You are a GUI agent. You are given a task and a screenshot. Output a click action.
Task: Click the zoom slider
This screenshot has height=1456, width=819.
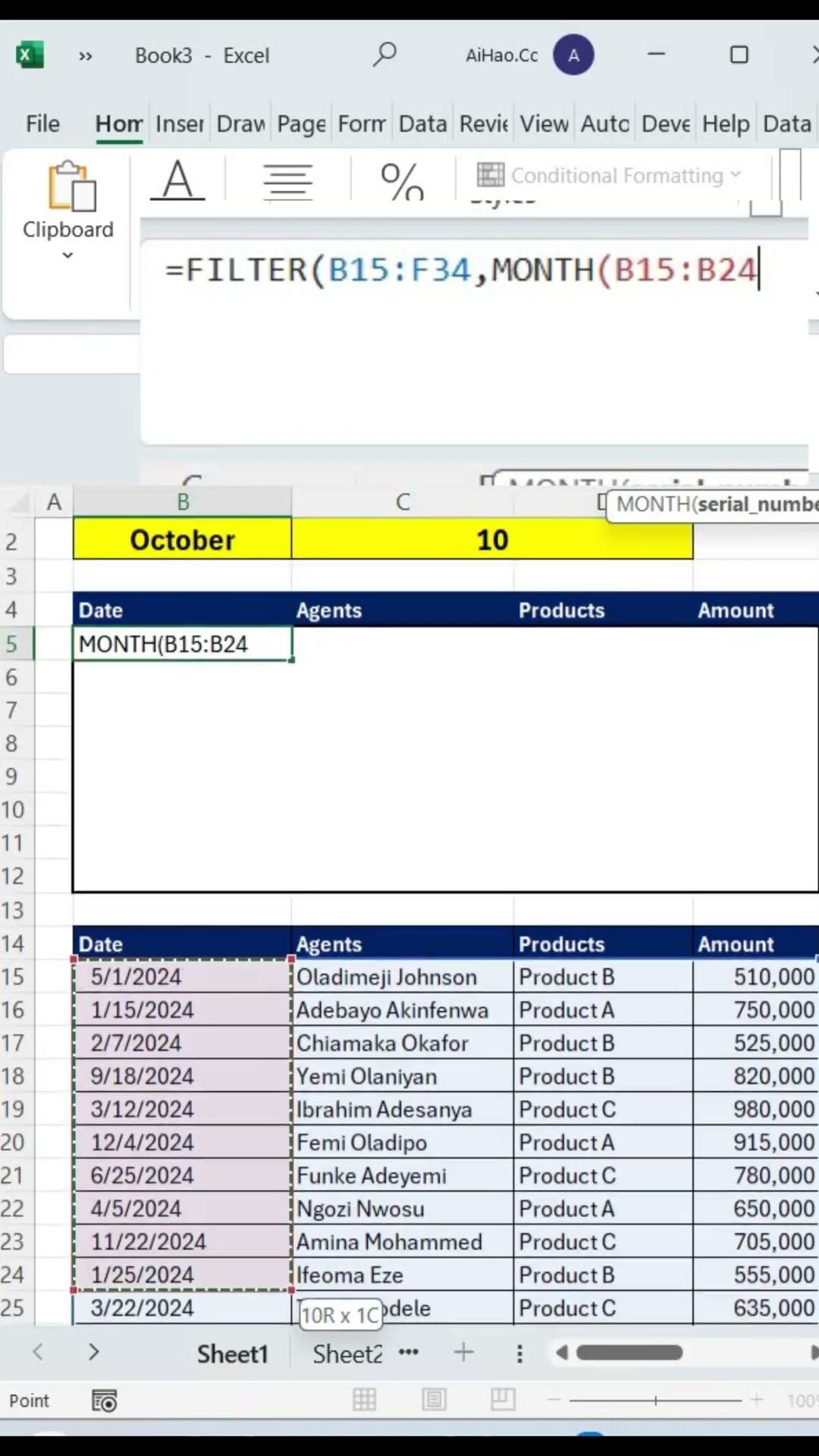655,1401
